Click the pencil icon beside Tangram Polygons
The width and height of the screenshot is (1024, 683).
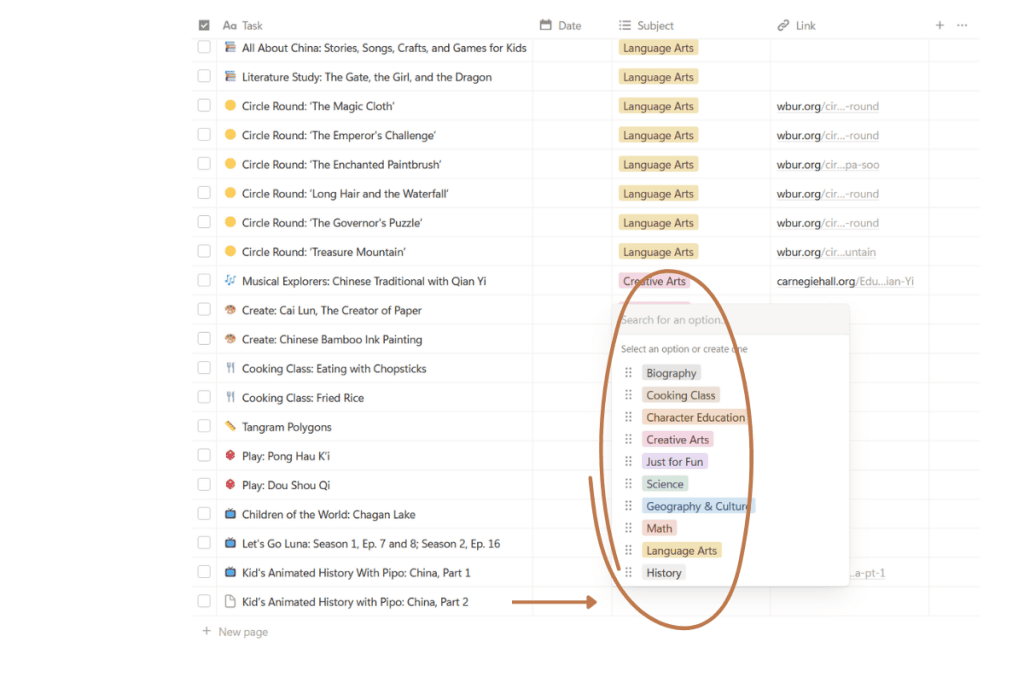(230, 427)
